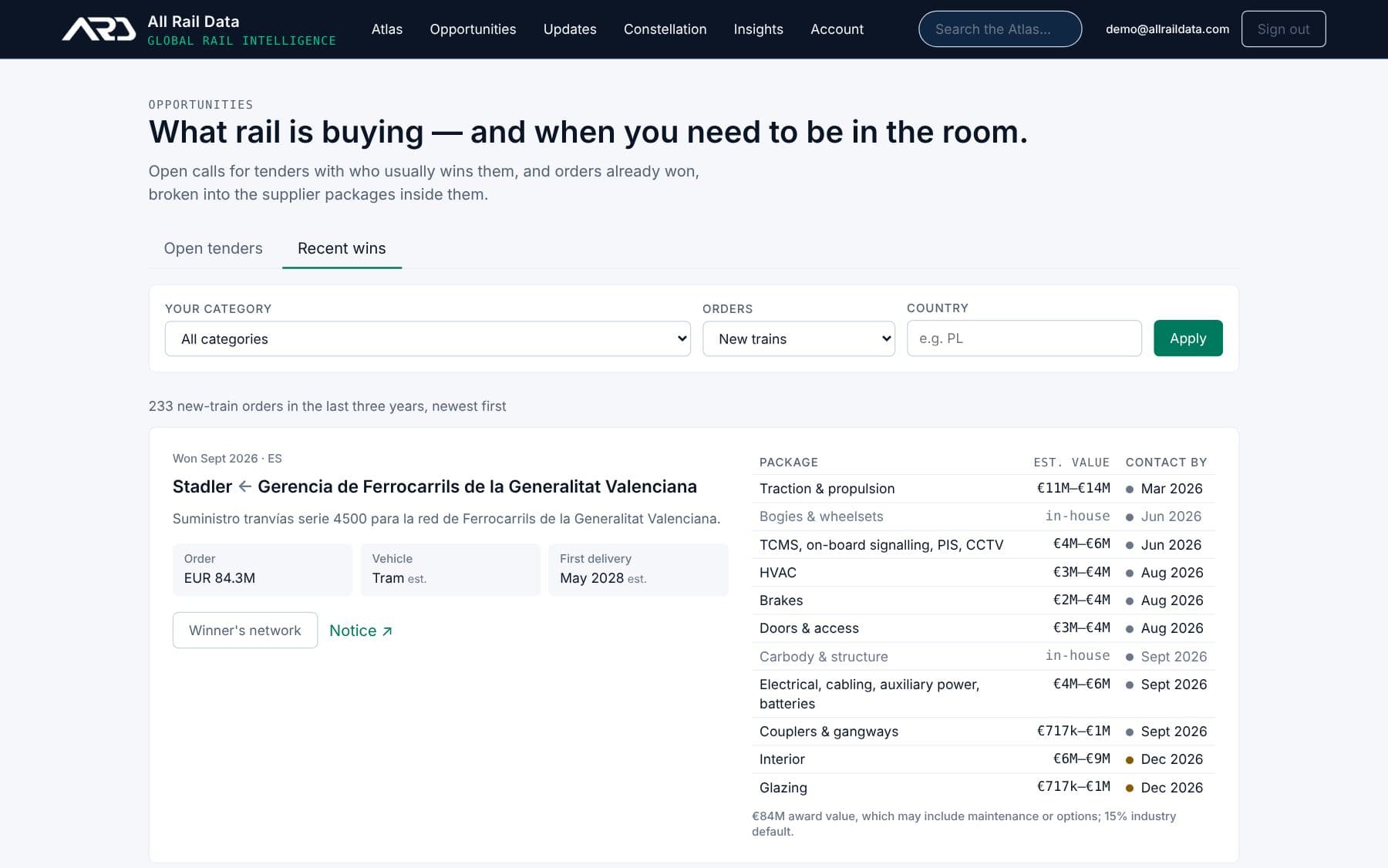Image resolution: width=1388 pixels, height=868 pixels.
Task: Click the amber status dot beside Interior Dec 2026
Action: [1130, 760]
